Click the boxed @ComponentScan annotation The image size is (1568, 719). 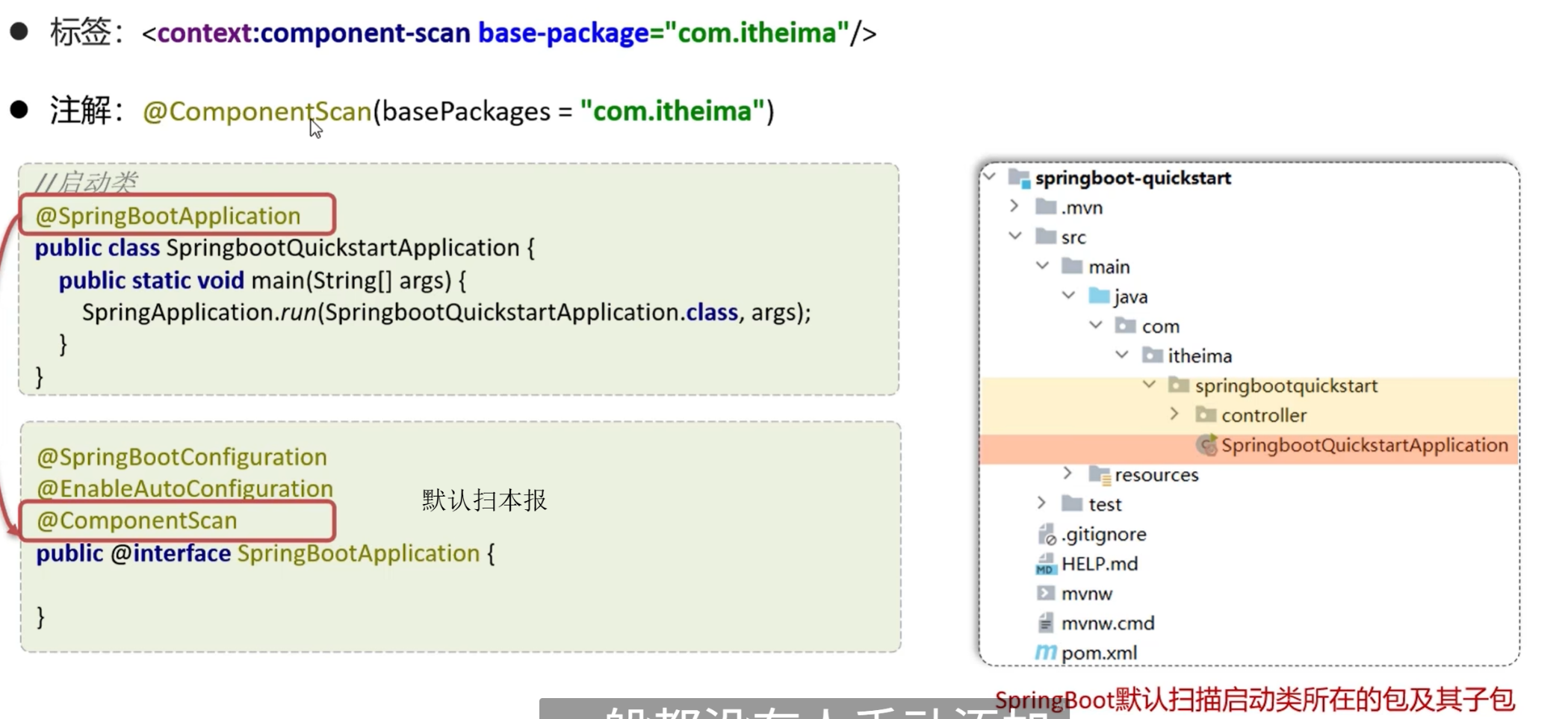(x=177, y=520)
